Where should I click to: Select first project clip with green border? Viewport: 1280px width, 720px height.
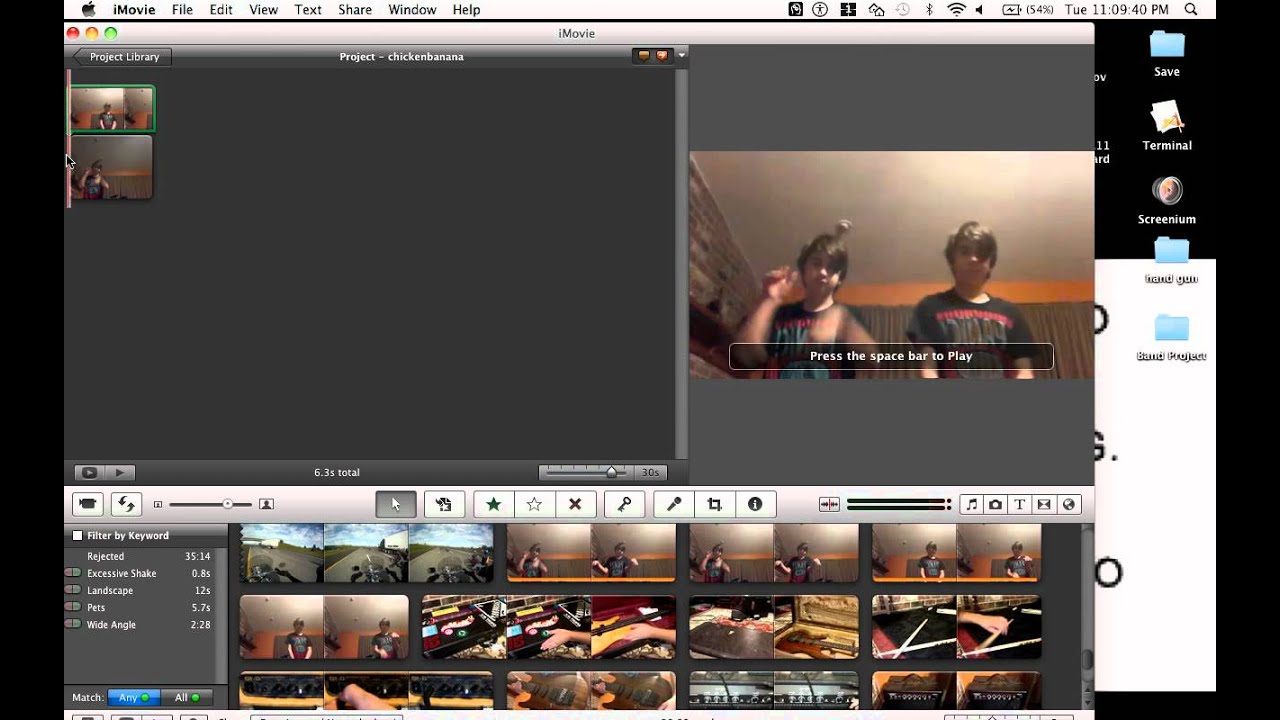(x=112, y=109)
